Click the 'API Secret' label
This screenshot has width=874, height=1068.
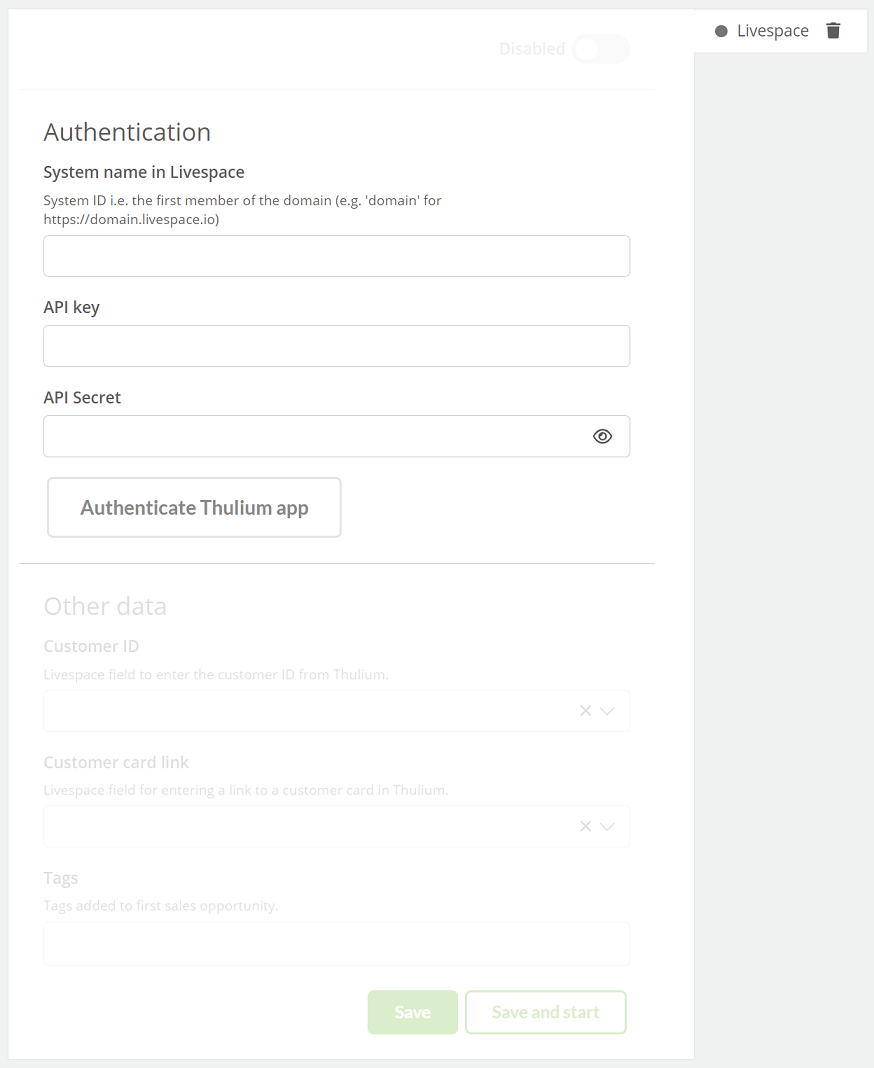(x=82, y=398)
